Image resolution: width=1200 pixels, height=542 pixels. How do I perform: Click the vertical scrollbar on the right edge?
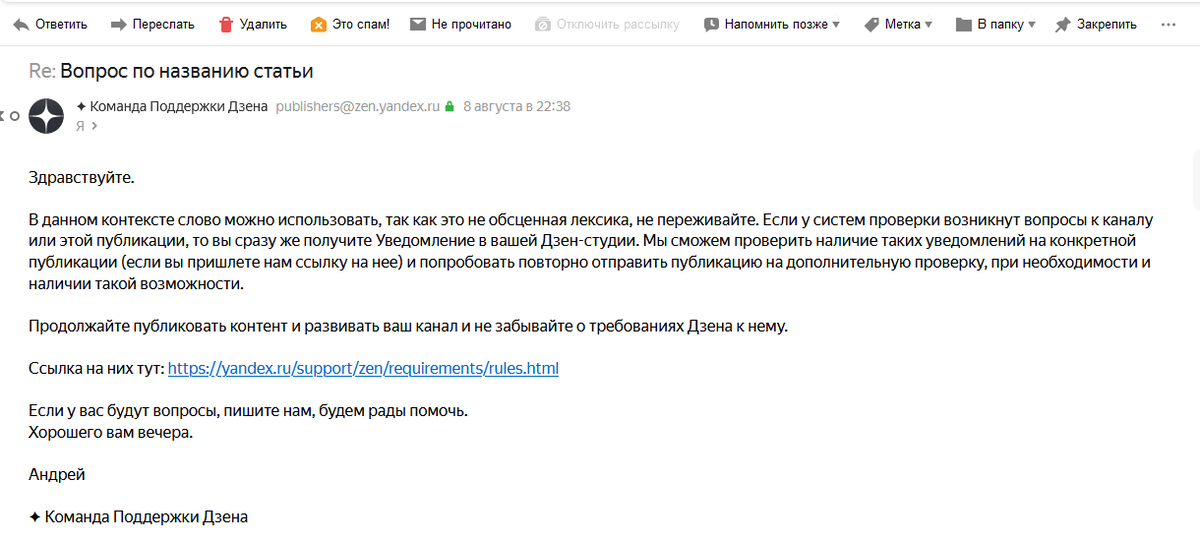1195,180
